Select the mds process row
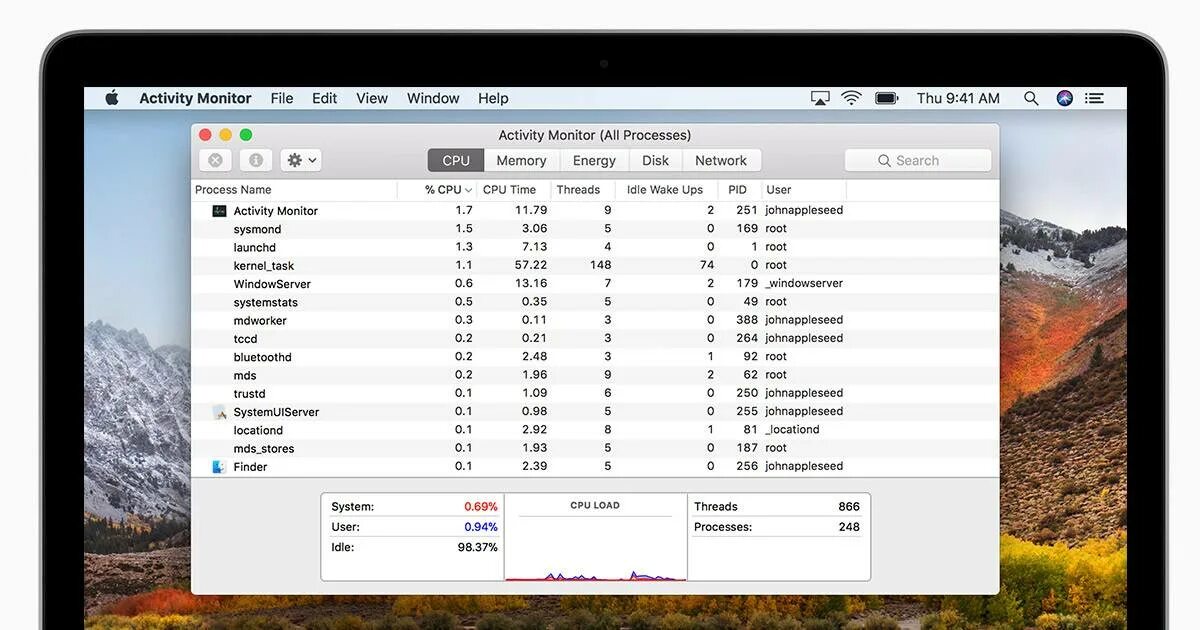 click(x=595, y=375)
